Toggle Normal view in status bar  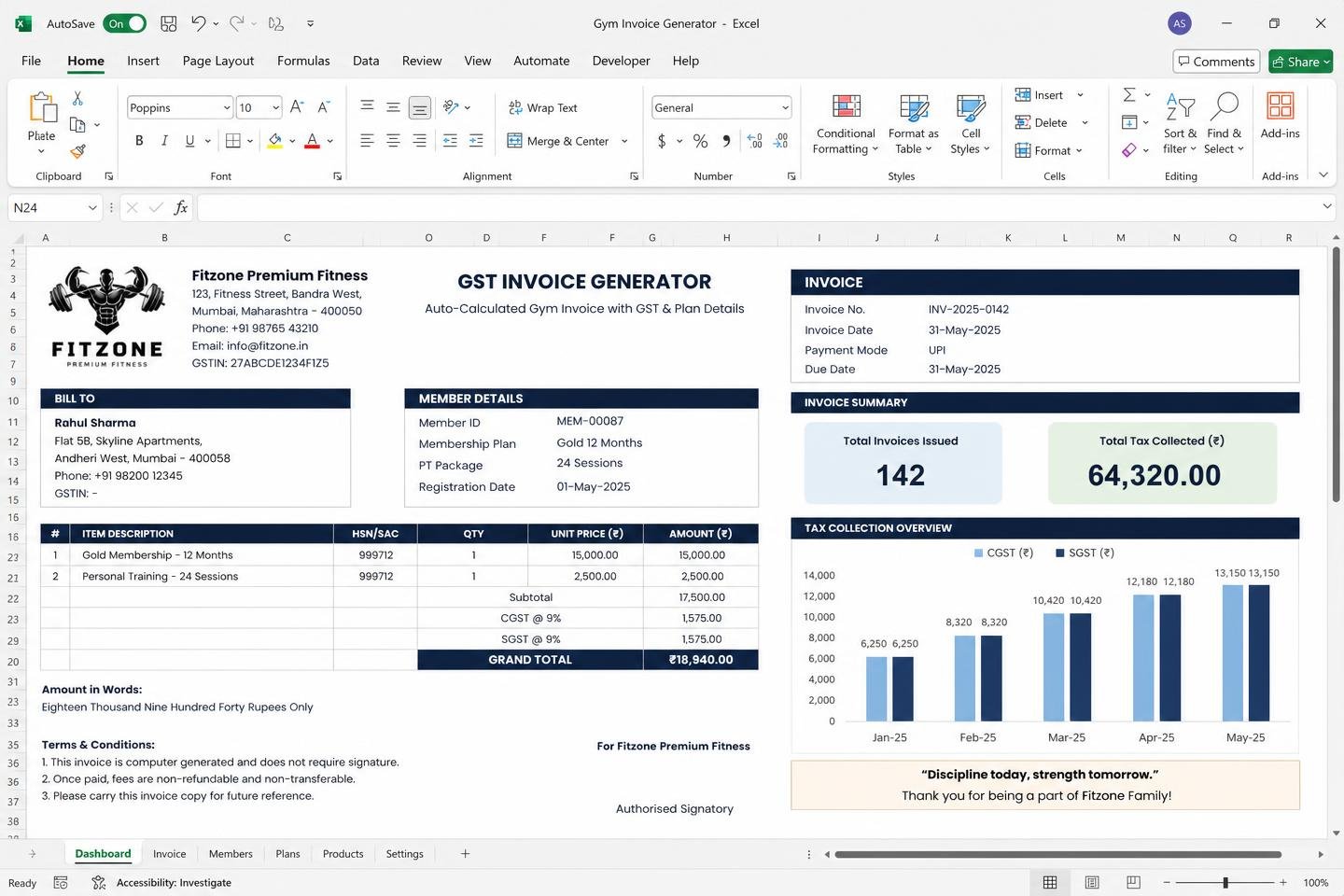coord(1050,882)
